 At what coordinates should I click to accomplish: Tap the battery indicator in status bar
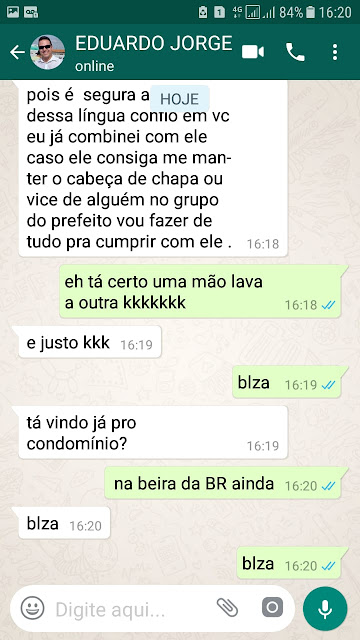(x=310, y=12)
